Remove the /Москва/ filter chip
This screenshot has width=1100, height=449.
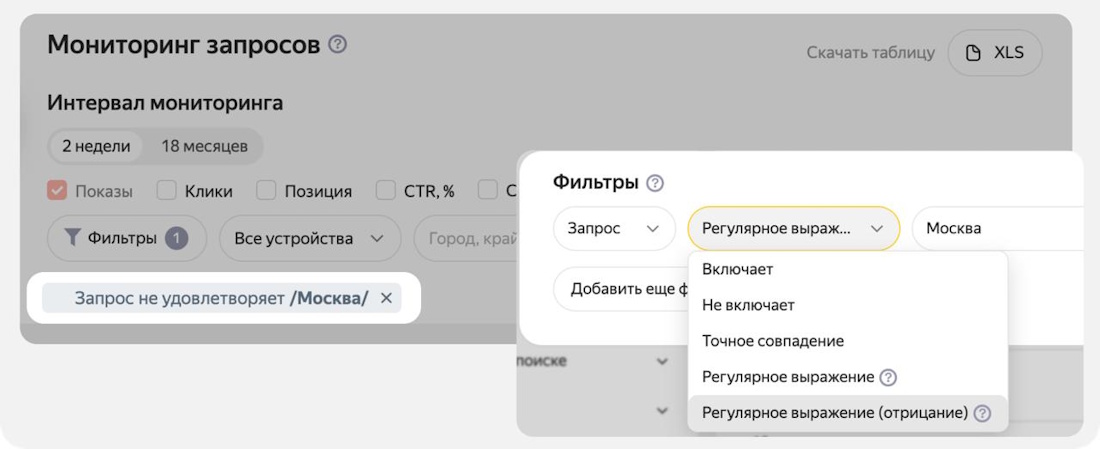click(x=386, y=298)
